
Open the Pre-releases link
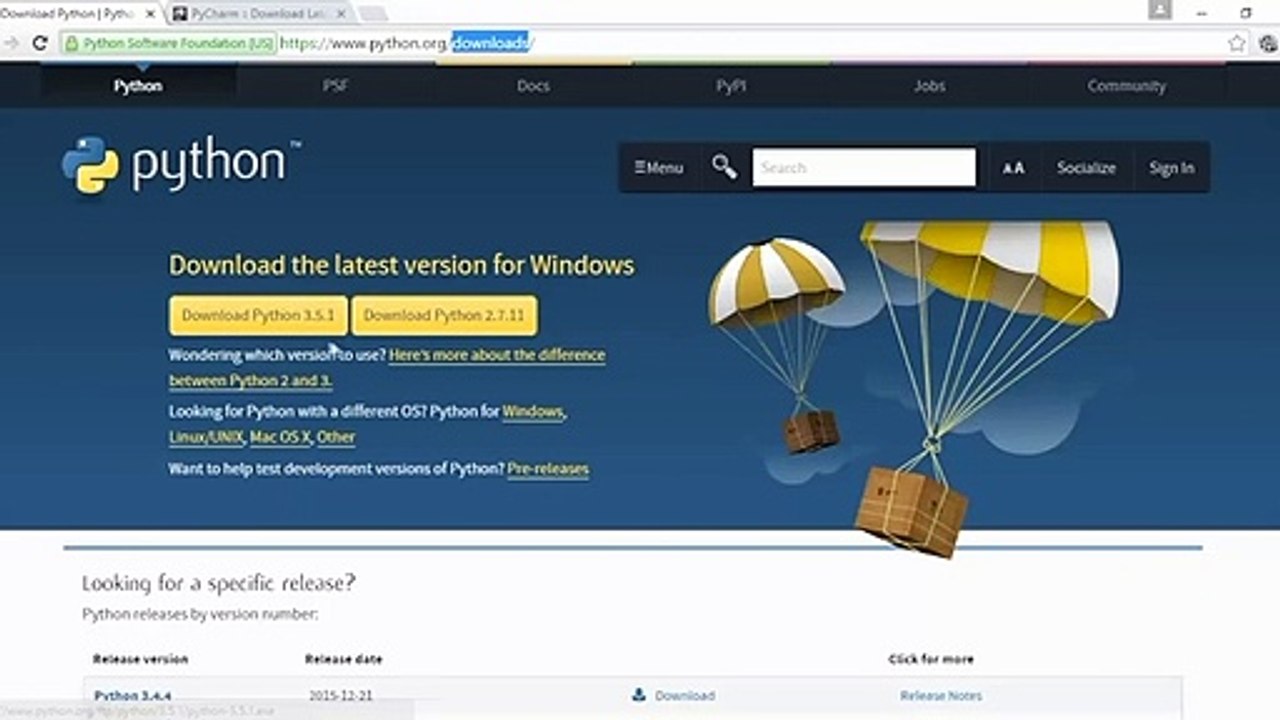click(x=548, y=469)
